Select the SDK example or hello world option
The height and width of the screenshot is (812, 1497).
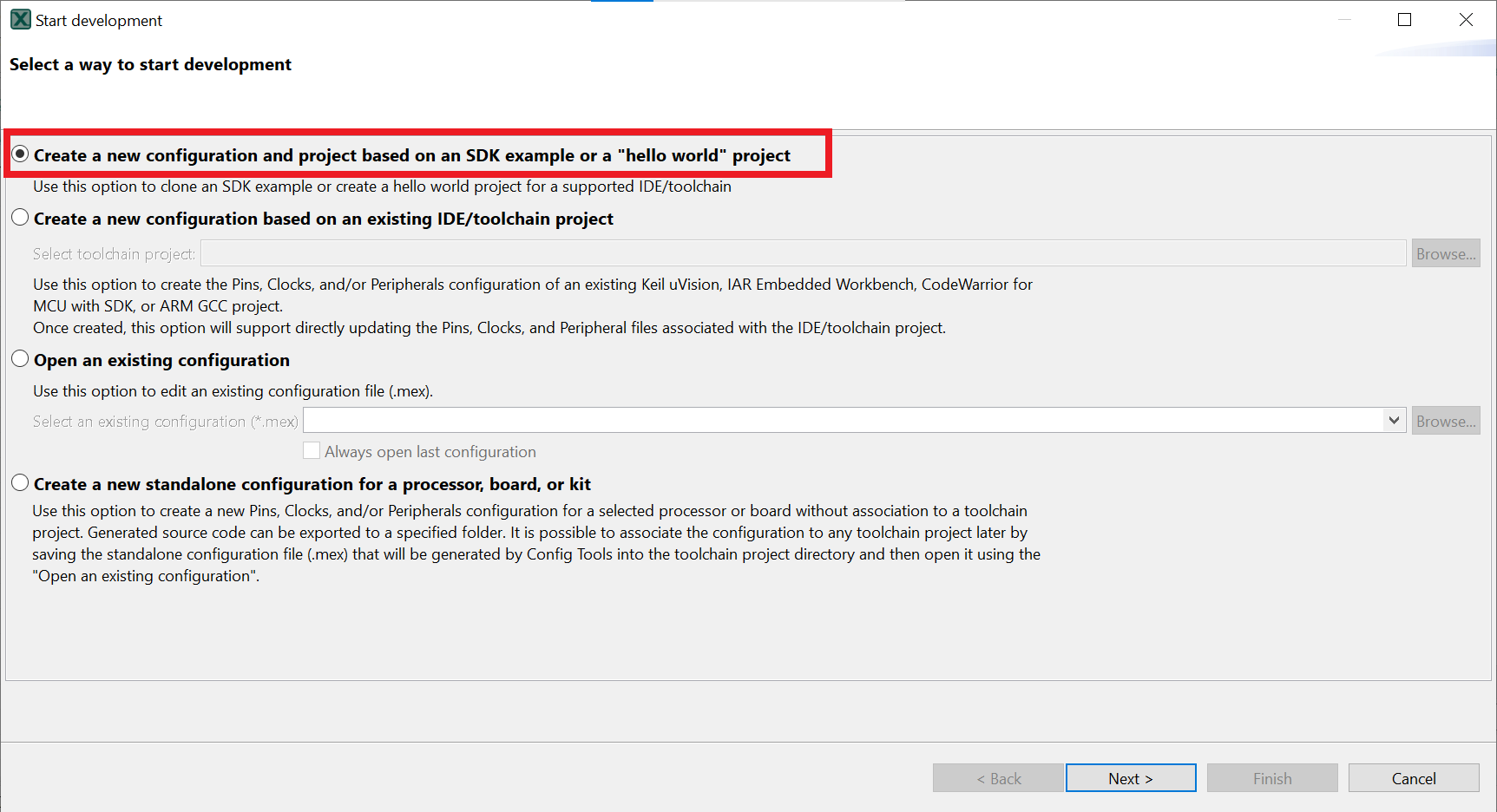[x=21, y=154]
